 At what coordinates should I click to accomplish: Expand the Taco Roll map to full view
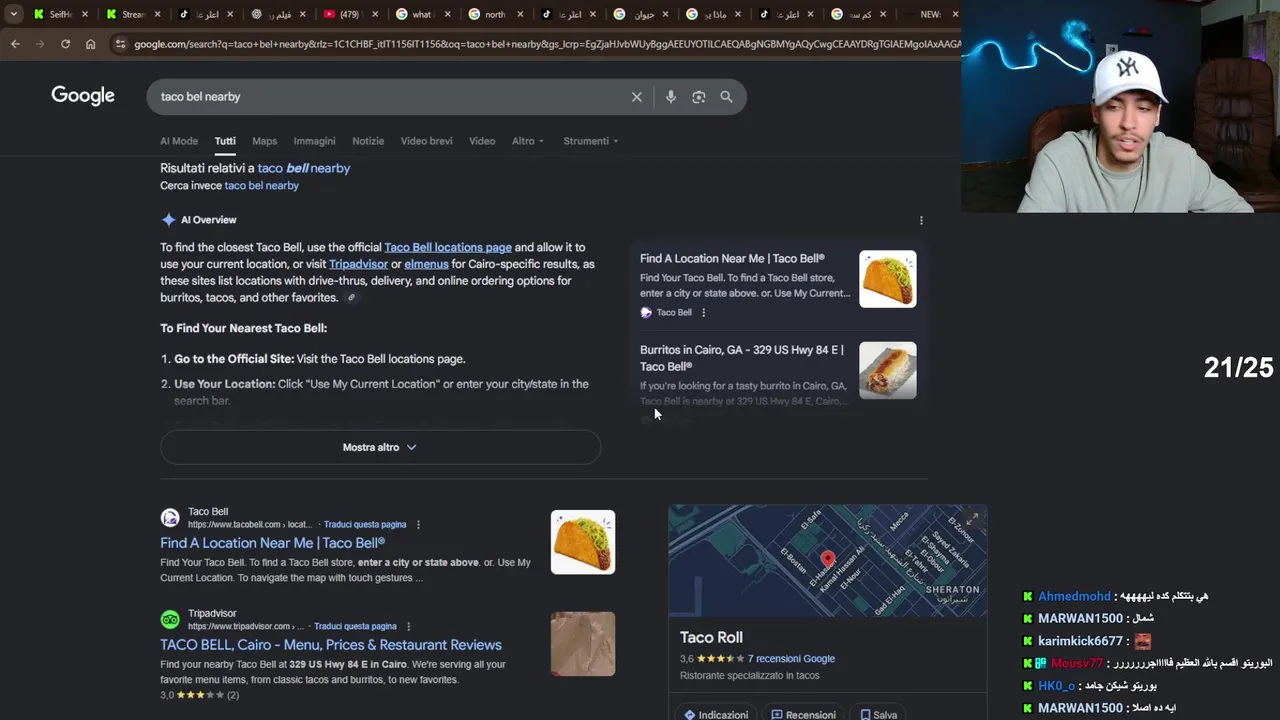pos(971,519)
